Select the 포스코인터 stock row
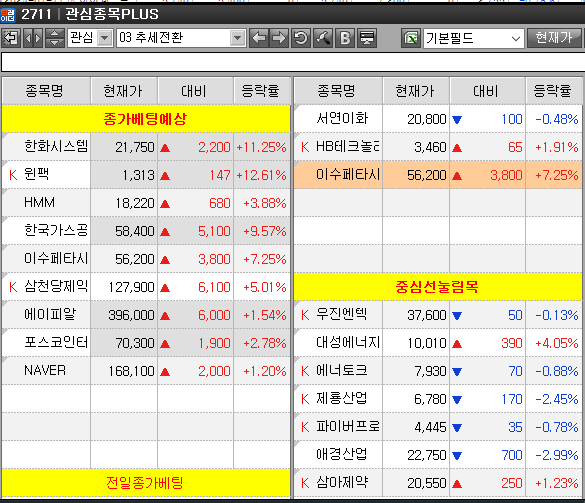Image resolution: width=585 pixels, height=503 pixels. coord(146,343)
